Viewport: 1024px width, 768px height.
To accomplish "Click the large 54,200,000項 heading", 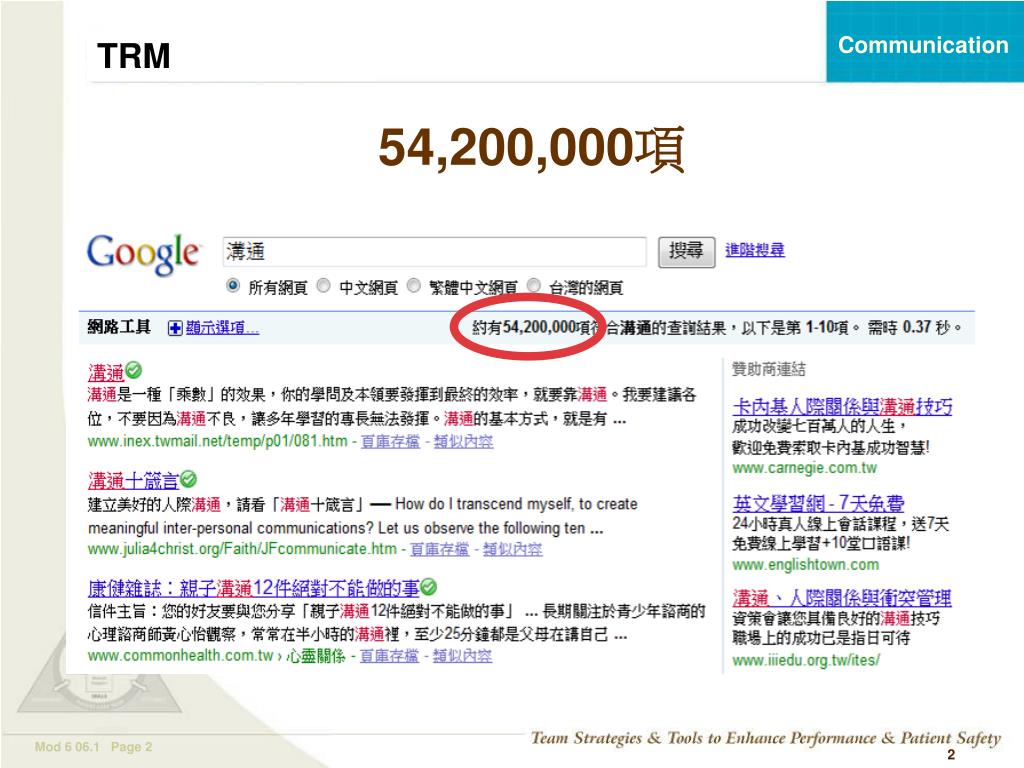I will (531, 148).
